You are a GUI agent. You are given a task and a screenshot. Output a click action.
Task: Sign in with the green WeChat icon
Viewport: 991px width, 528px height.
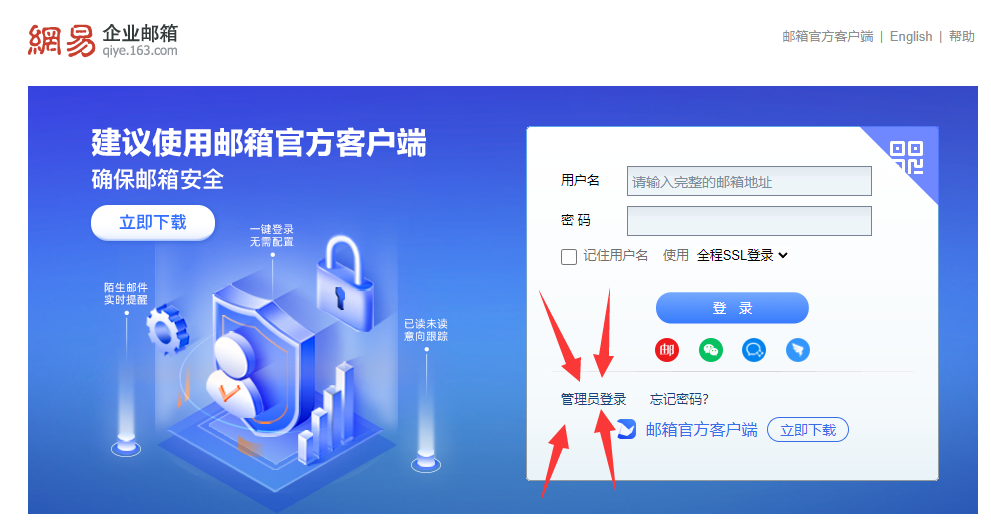click(x=710, y=350)
